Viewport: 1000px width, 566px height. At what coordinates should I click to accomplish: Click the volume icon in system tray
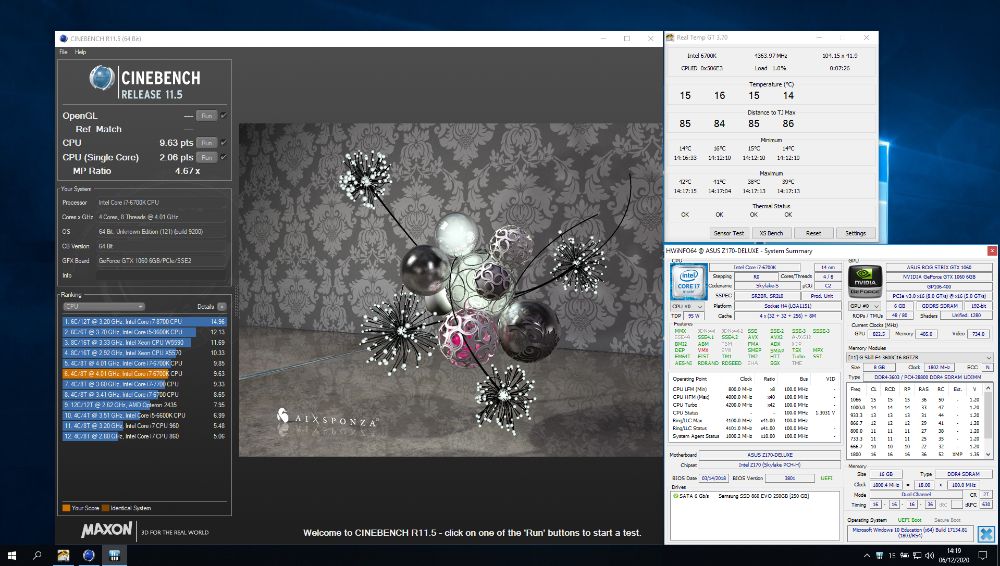928,556
